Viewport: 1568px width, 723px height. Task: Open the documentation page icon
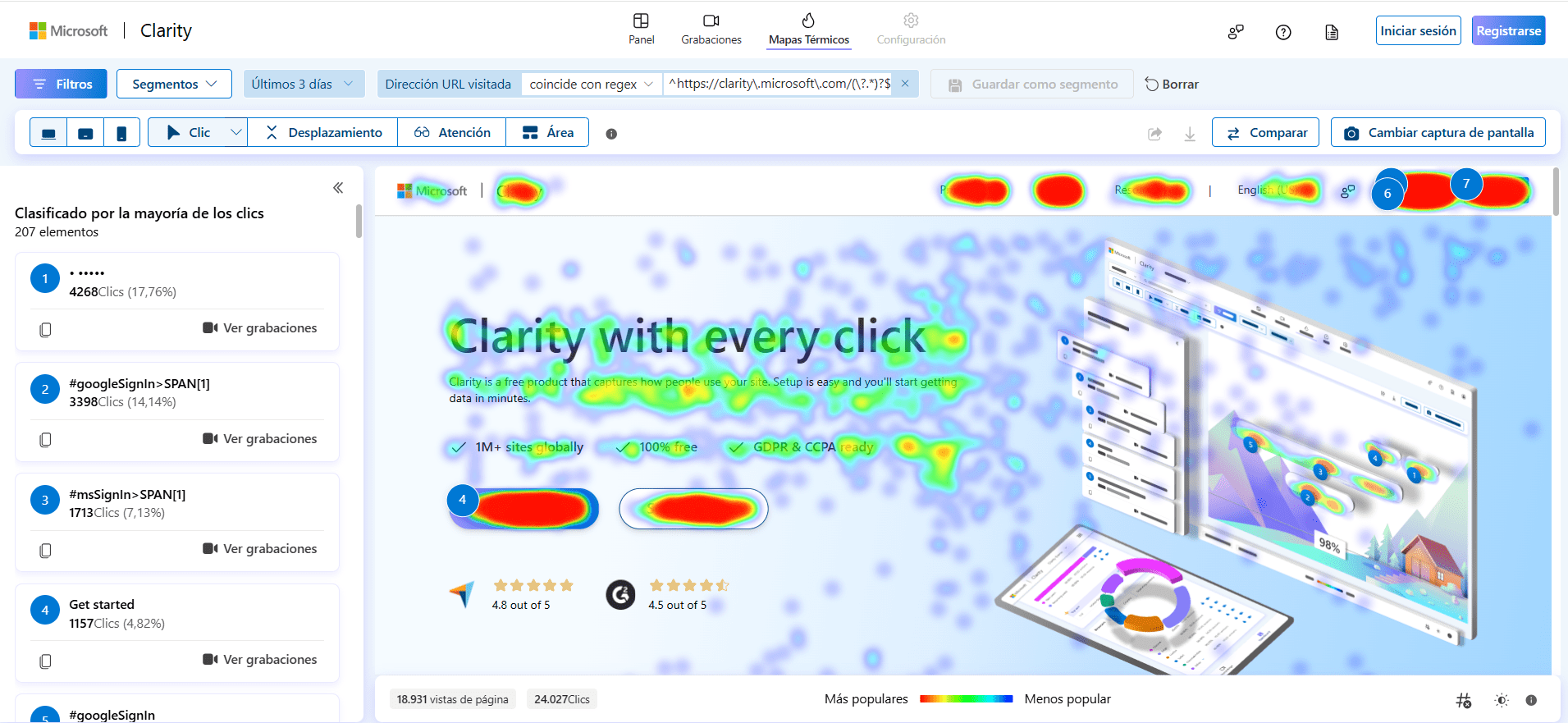pyautogui.click(x=1332, y=32)
